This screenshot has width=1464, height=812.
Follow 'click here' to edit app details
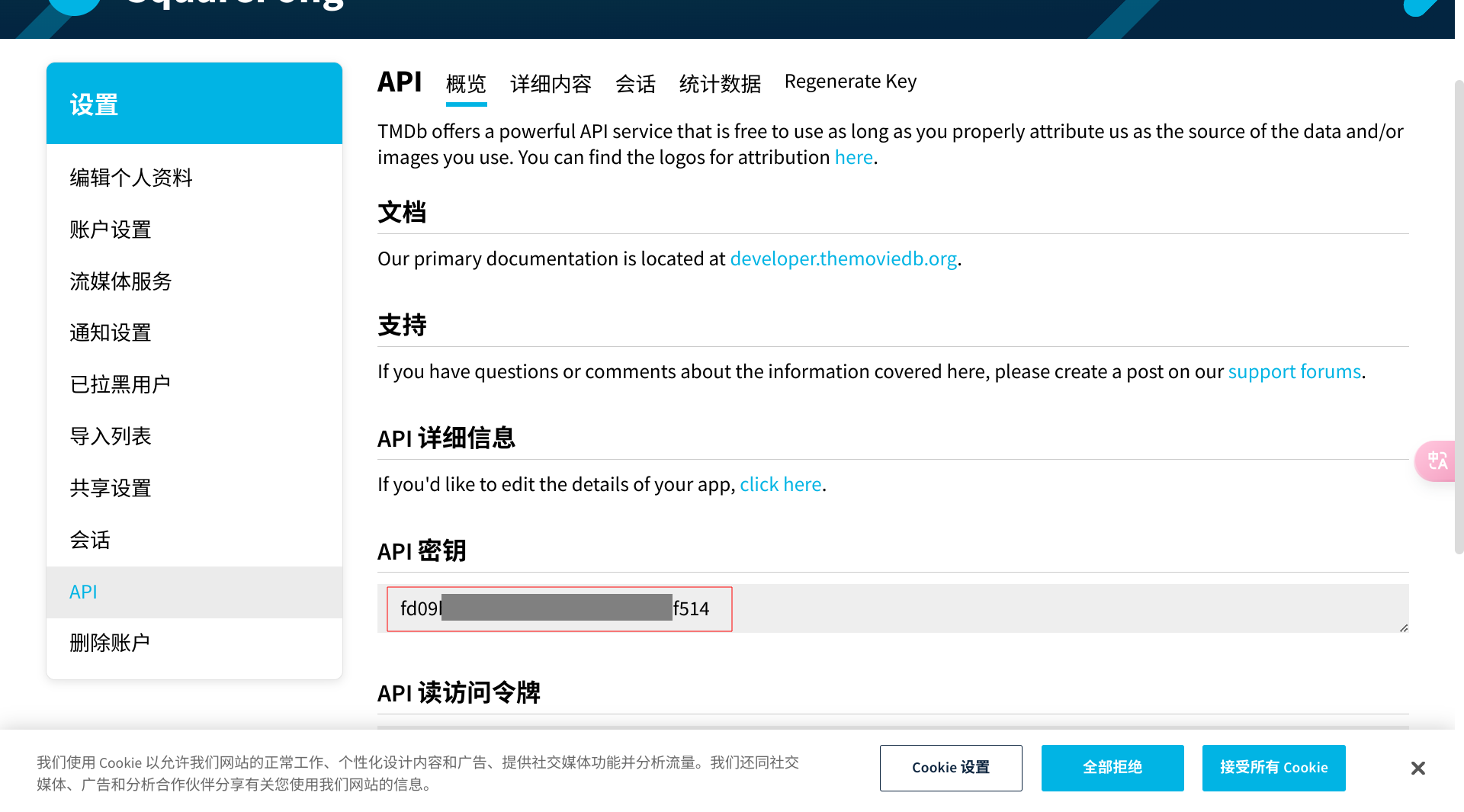[780, 484]
